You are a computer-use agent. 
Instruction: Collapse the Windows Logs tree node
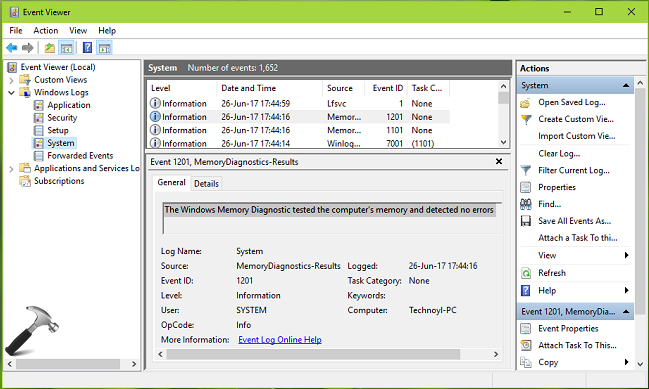pos(12,93)
